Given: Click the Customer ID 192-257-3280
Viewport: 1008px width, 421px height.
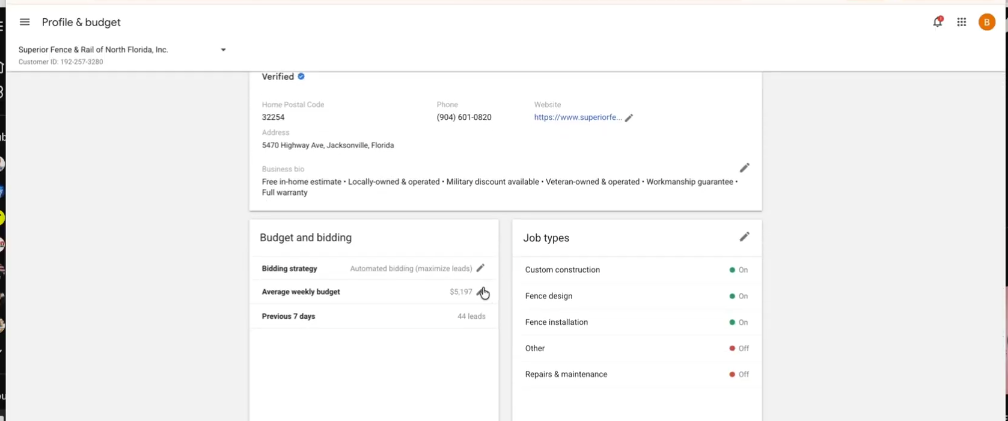Looking at the screenshot, I should pyautogui.click(x=60, y=62).
